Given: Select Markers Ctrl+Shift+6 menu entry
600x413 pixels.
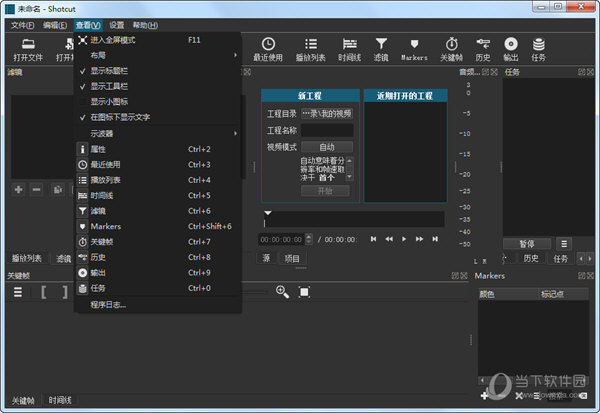Looking at the screenshot, I should pyautogui.click(x=157, y=226).
